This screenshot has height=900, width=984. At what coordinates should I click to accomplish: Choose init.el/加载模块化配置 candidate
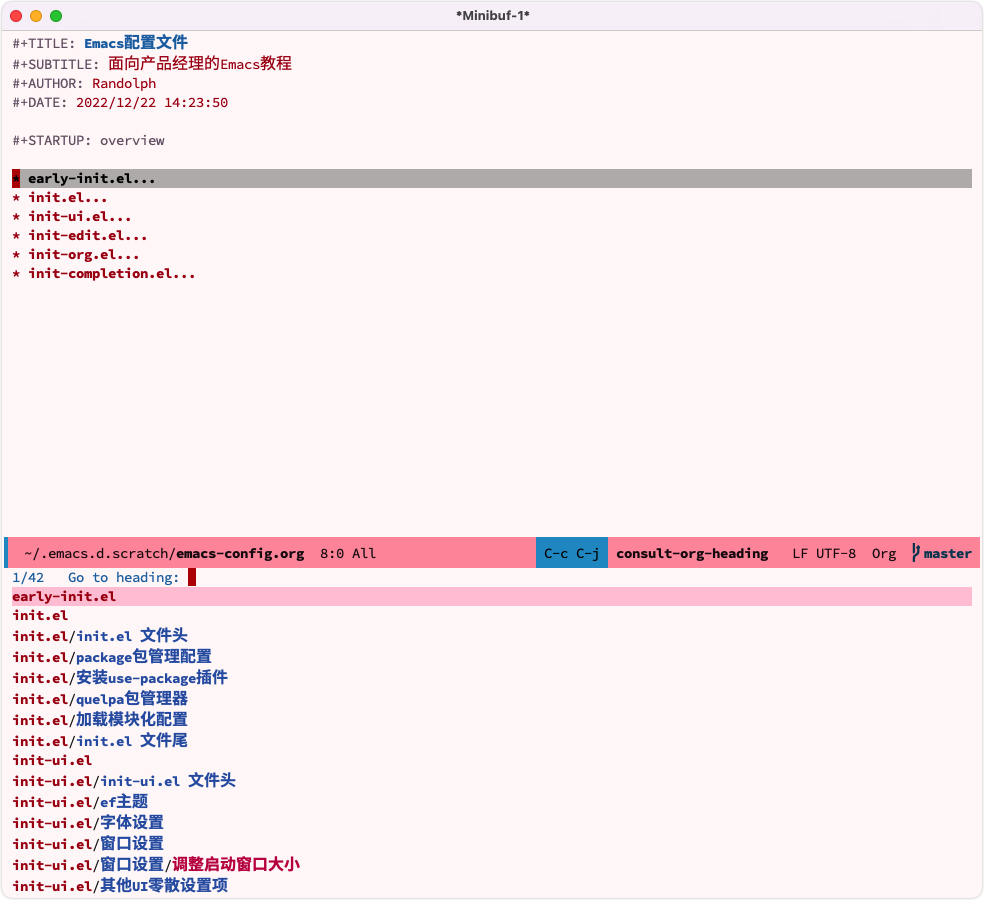point(100,719)
